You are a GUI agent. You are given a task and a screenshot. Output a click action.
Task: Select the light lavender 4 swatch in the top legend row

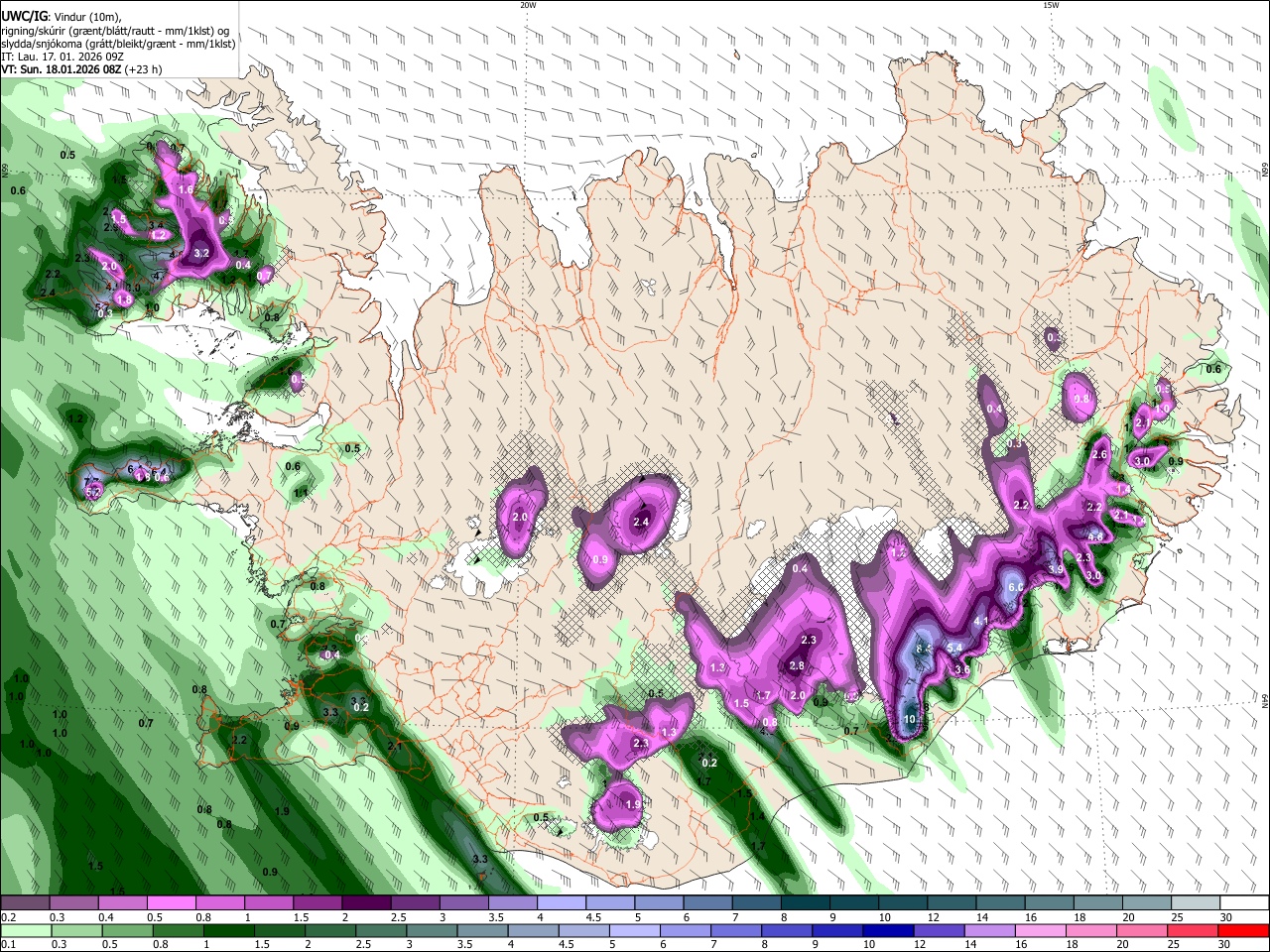[x=560, y=903]
